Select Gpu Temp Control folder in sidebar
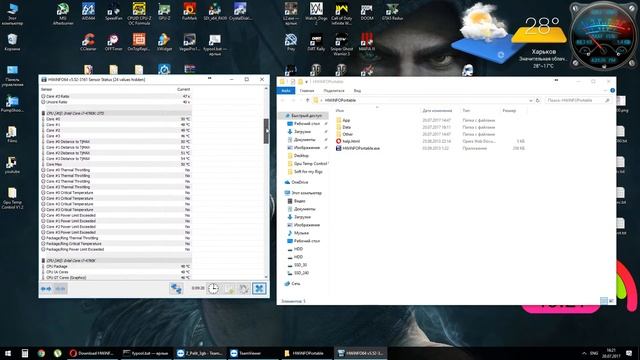640x360 pixels. click(x=307, y=163)
